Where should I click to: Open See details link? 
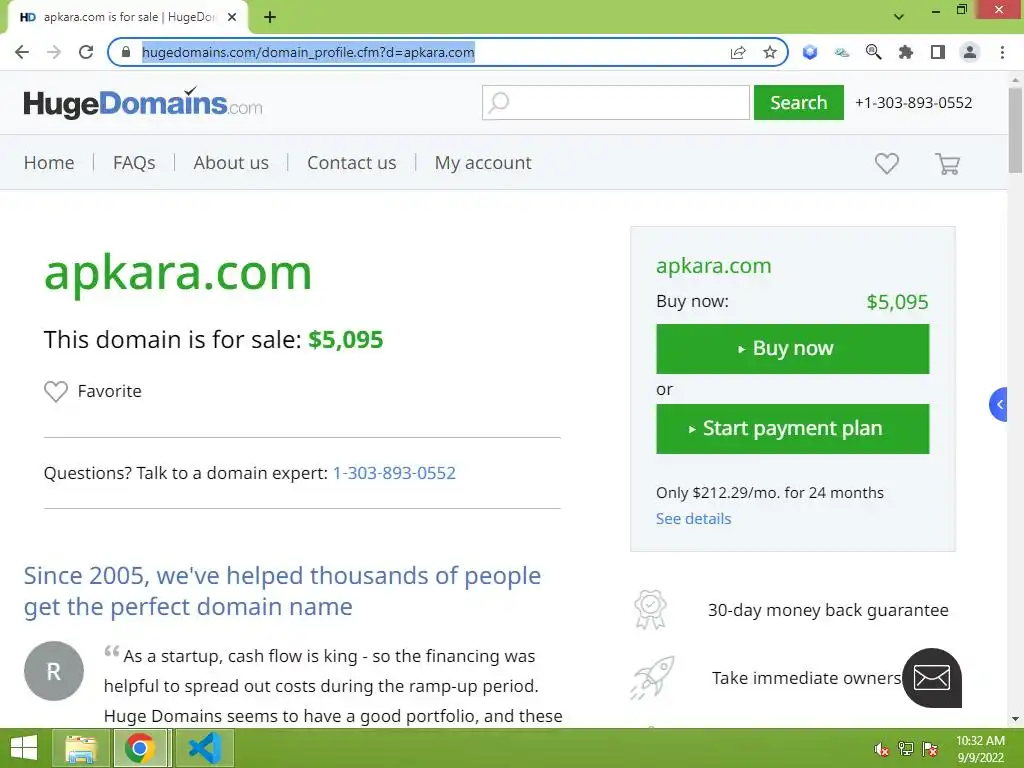694,519
